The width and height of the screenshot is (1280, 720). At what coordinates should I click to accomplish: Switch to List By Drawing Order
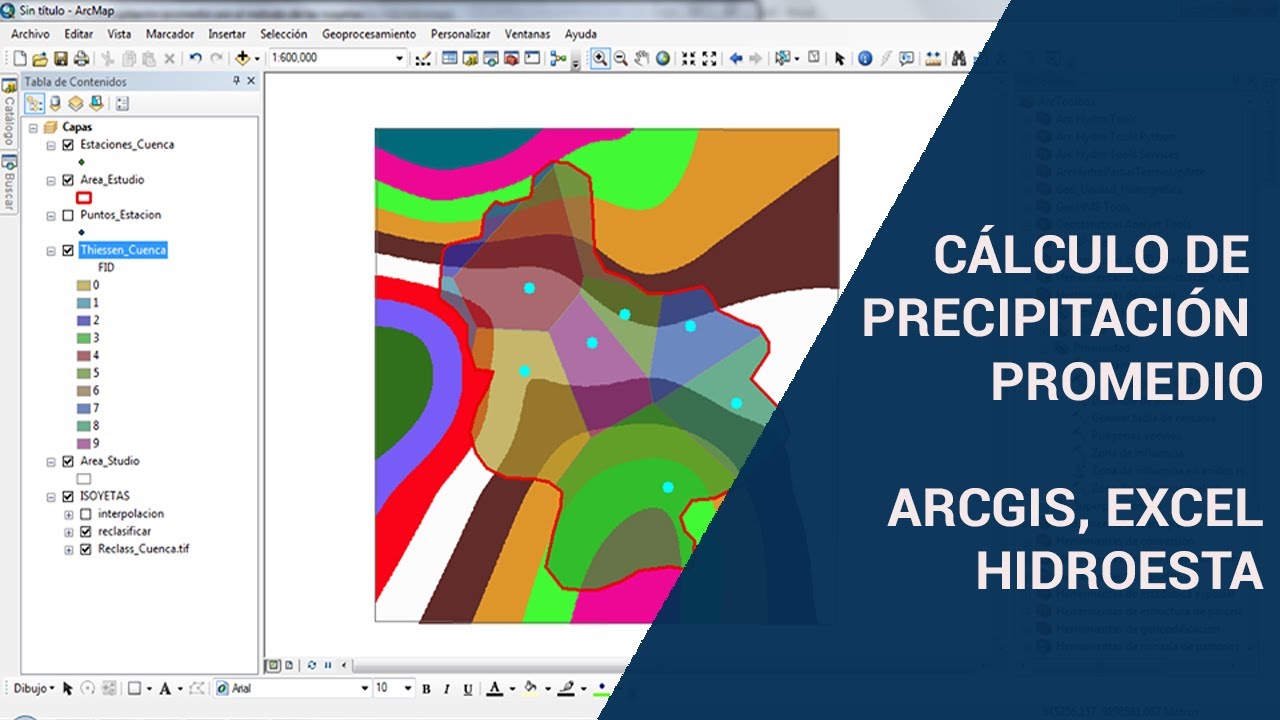pos(34,103)
